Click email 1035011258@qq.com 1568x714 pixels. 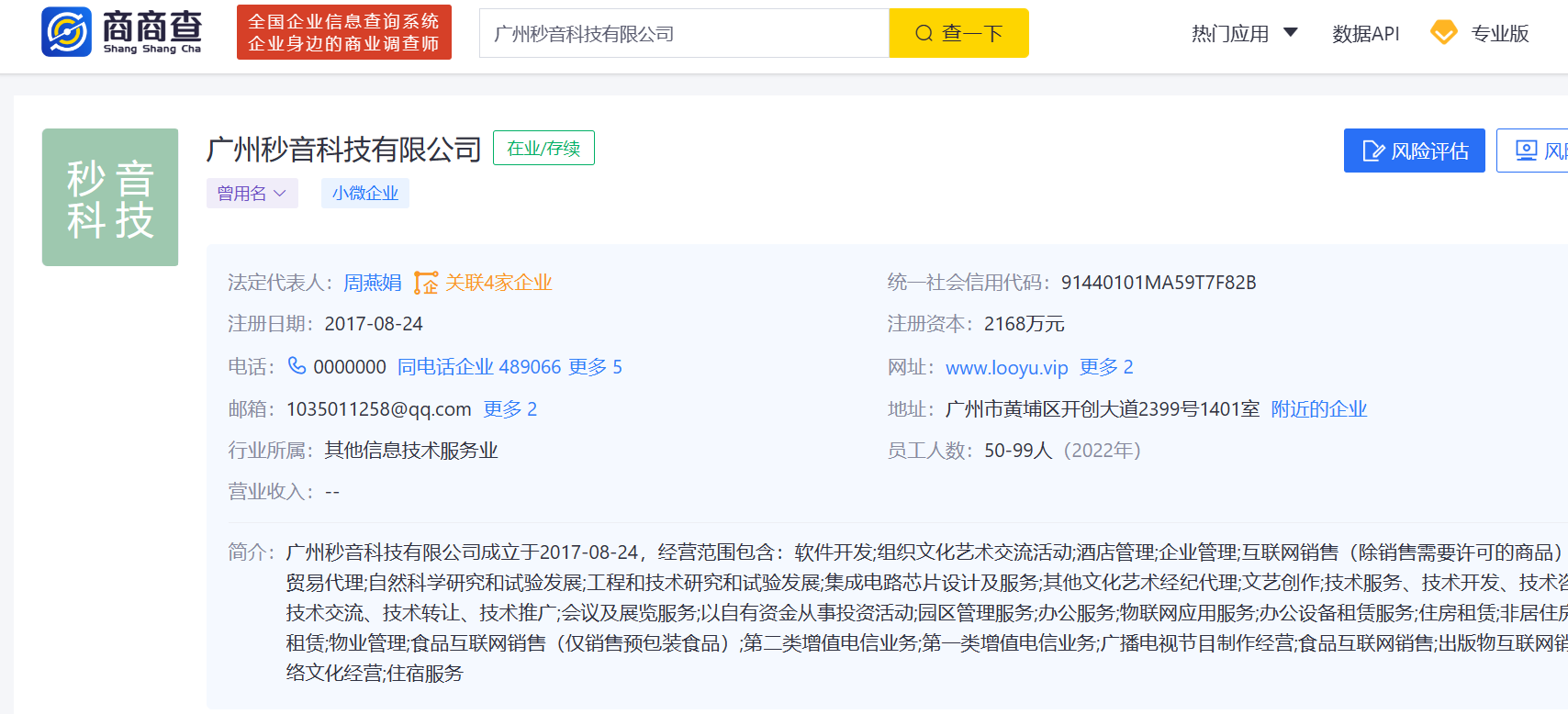(x=379, y=409)
